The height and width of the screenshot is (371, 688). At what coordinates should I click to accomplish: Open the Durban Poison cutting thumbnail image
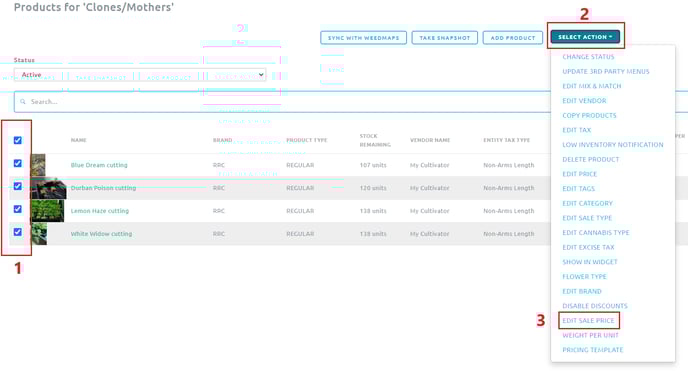pyautogui.click(x=48, y=188)
